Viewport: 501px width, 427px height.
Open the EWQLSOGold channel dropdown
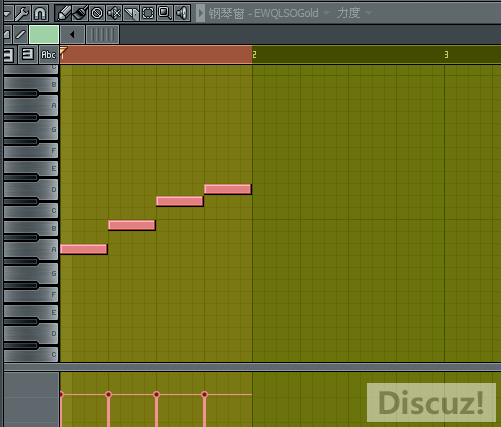[x=327, y=13]
